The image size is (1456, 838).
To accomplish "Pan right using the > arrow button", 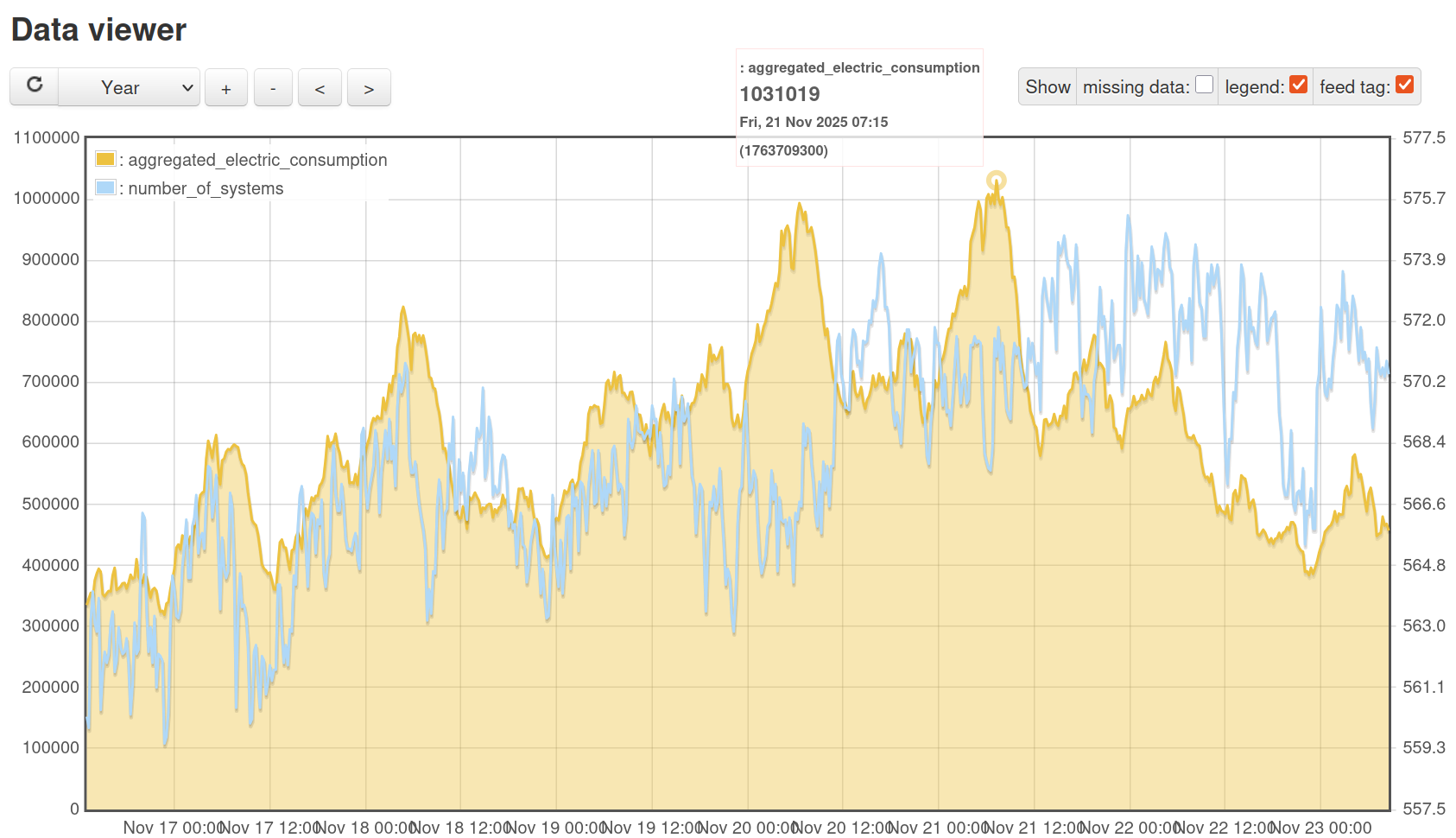I will (x=369, y=88).
